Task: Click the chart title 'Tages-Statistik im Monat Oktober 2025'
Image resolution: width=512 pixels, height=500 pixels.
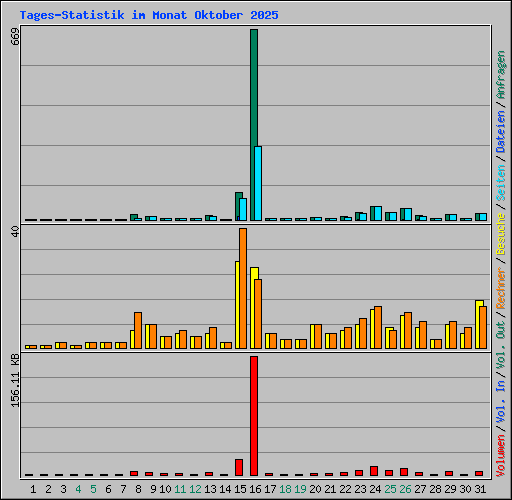Action: point(149,15)
